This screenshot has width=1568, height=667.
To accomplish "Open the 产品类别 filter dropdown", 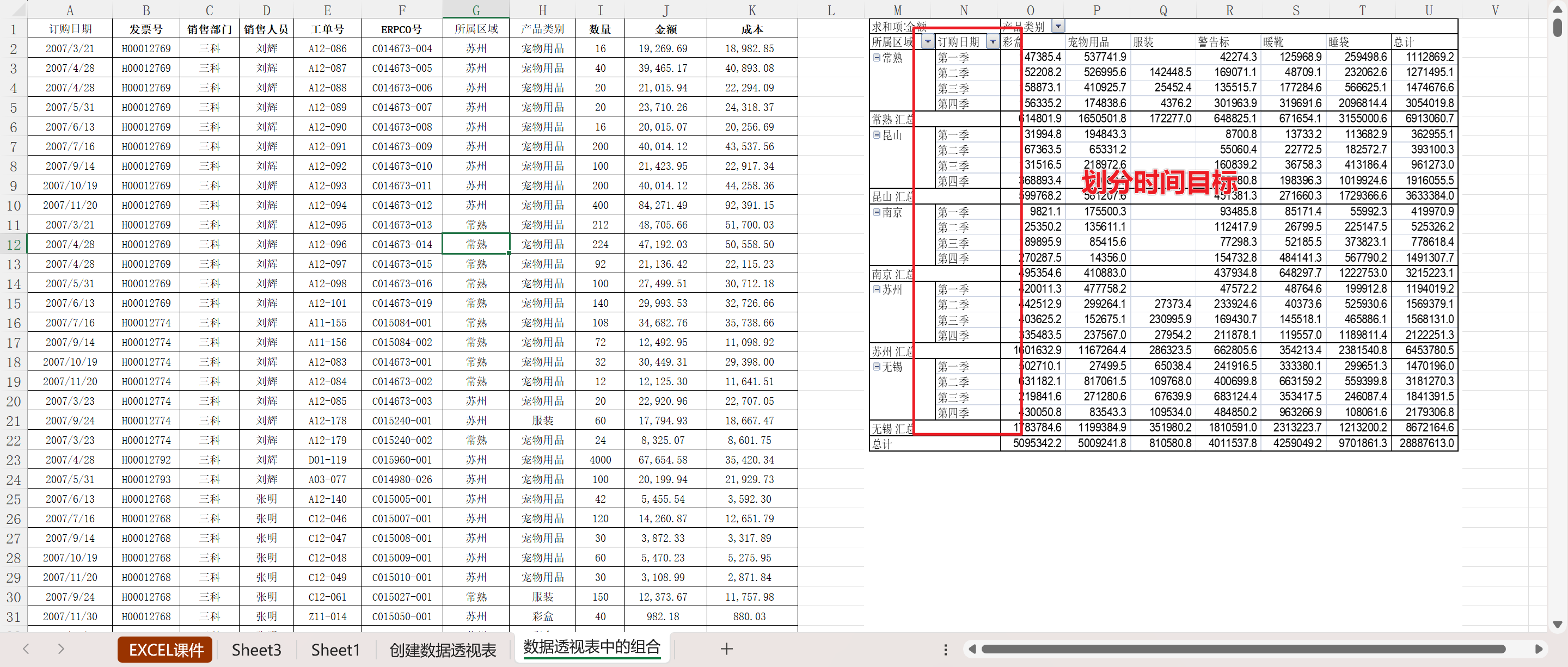I will pos(1058,26).
